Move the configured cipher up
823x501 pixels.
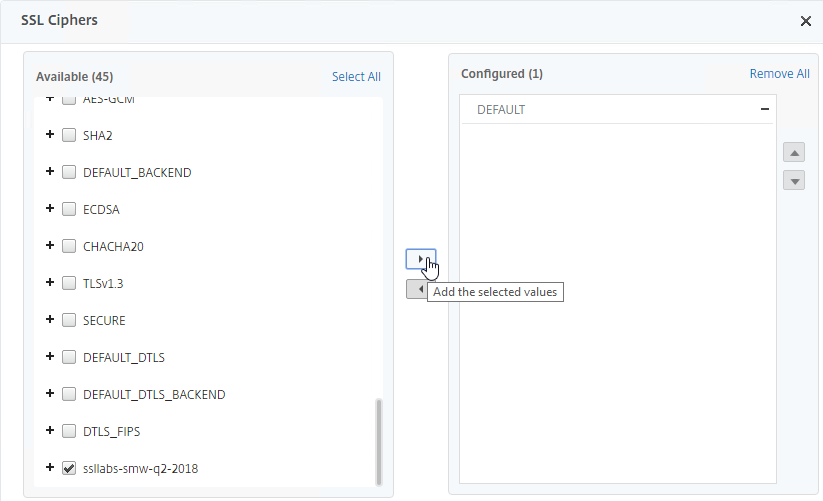point(794,153)
